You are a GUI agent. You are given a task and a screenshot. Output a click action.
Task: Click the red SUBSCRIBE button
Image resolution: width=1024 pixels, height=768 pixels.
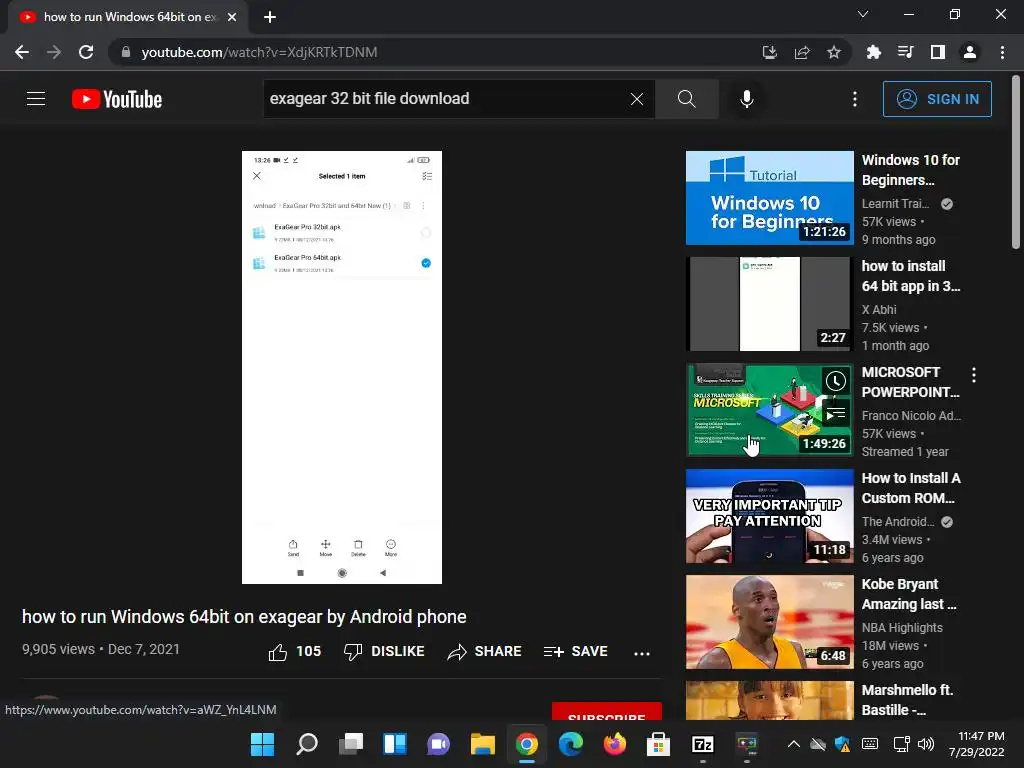(x=607, y=712)
